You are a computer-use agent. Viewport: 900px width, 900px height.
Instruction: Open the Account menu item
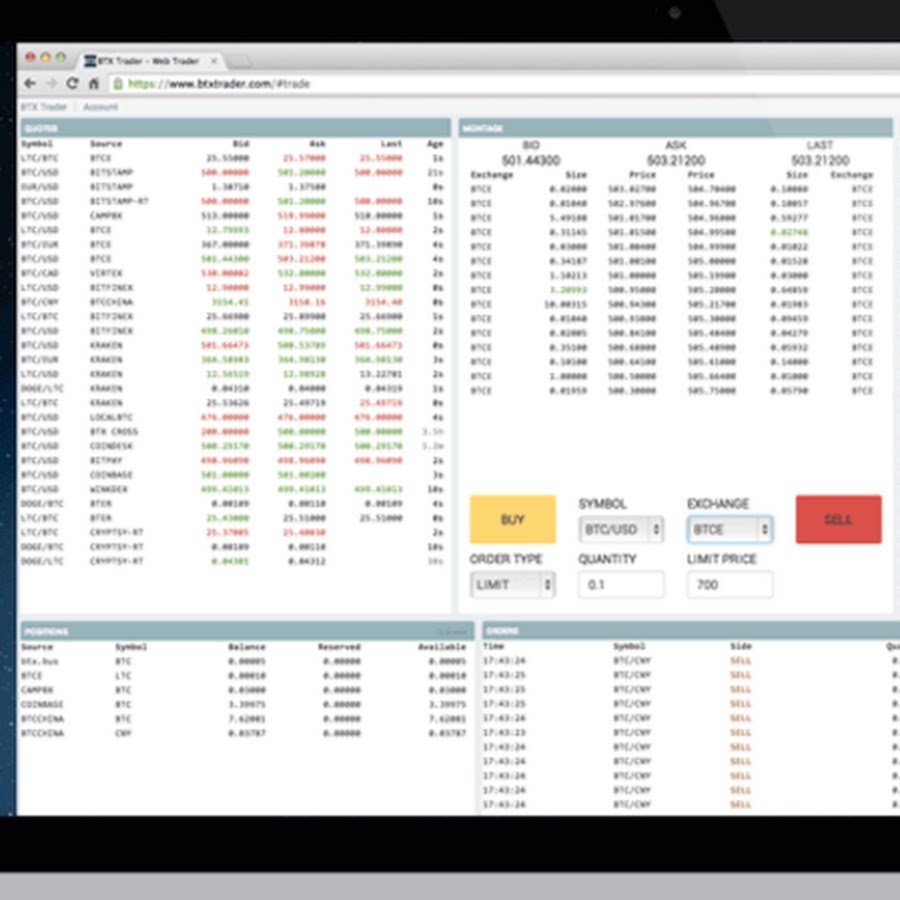(100, 107)
